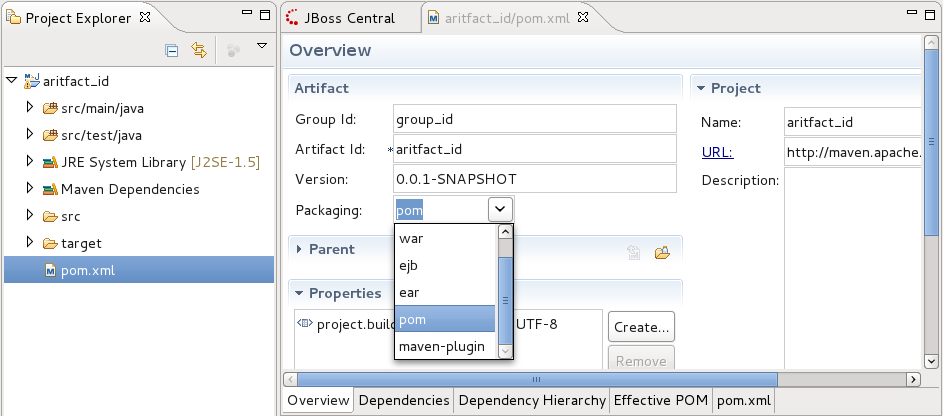This screenshot has width=943, height=416.
Task: Click the greyed focus task icon
Action: pos(233,51)
